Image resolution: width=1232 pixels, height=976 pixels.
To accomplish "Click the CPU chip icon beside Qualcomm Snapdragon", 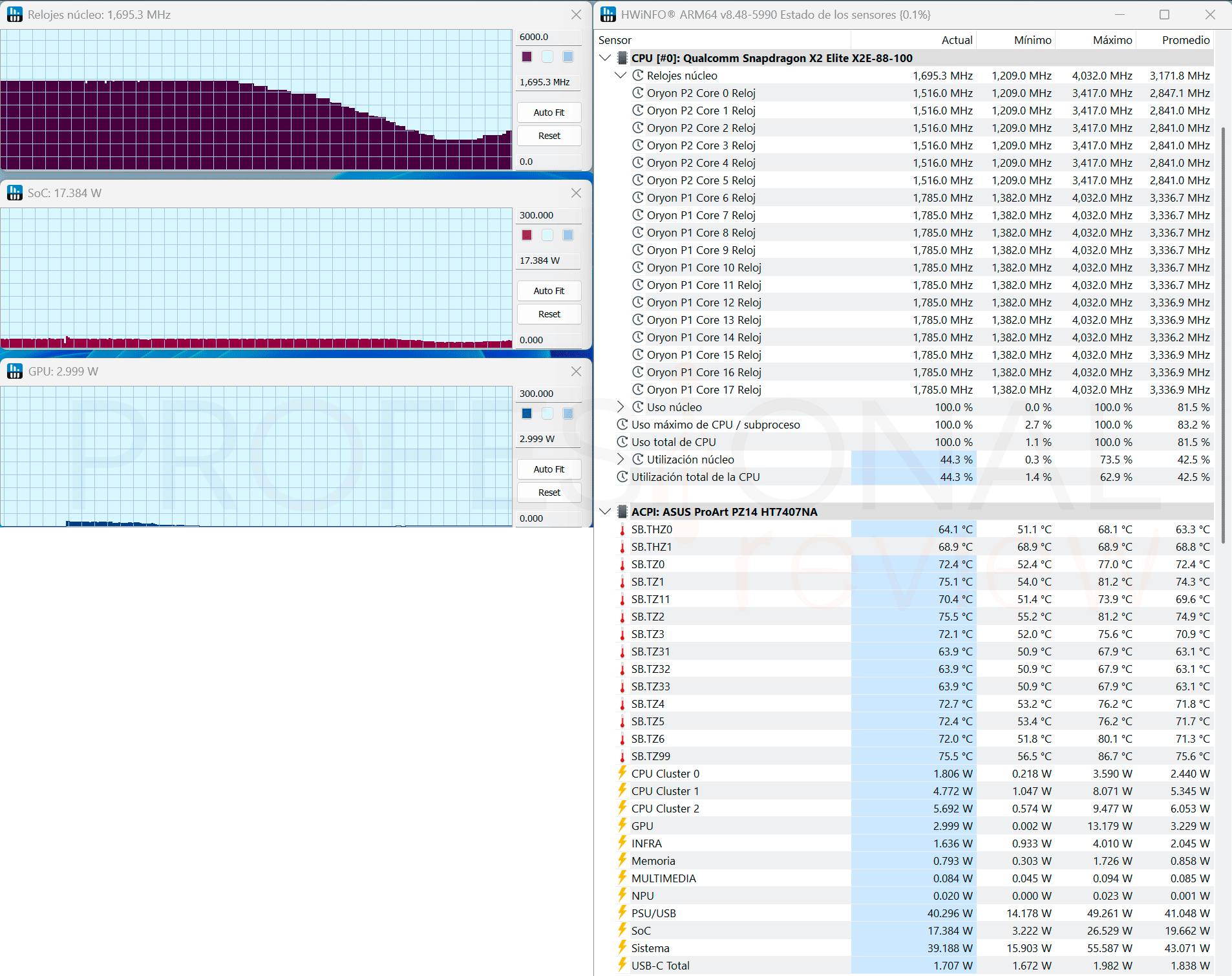I will click(622, 58).
